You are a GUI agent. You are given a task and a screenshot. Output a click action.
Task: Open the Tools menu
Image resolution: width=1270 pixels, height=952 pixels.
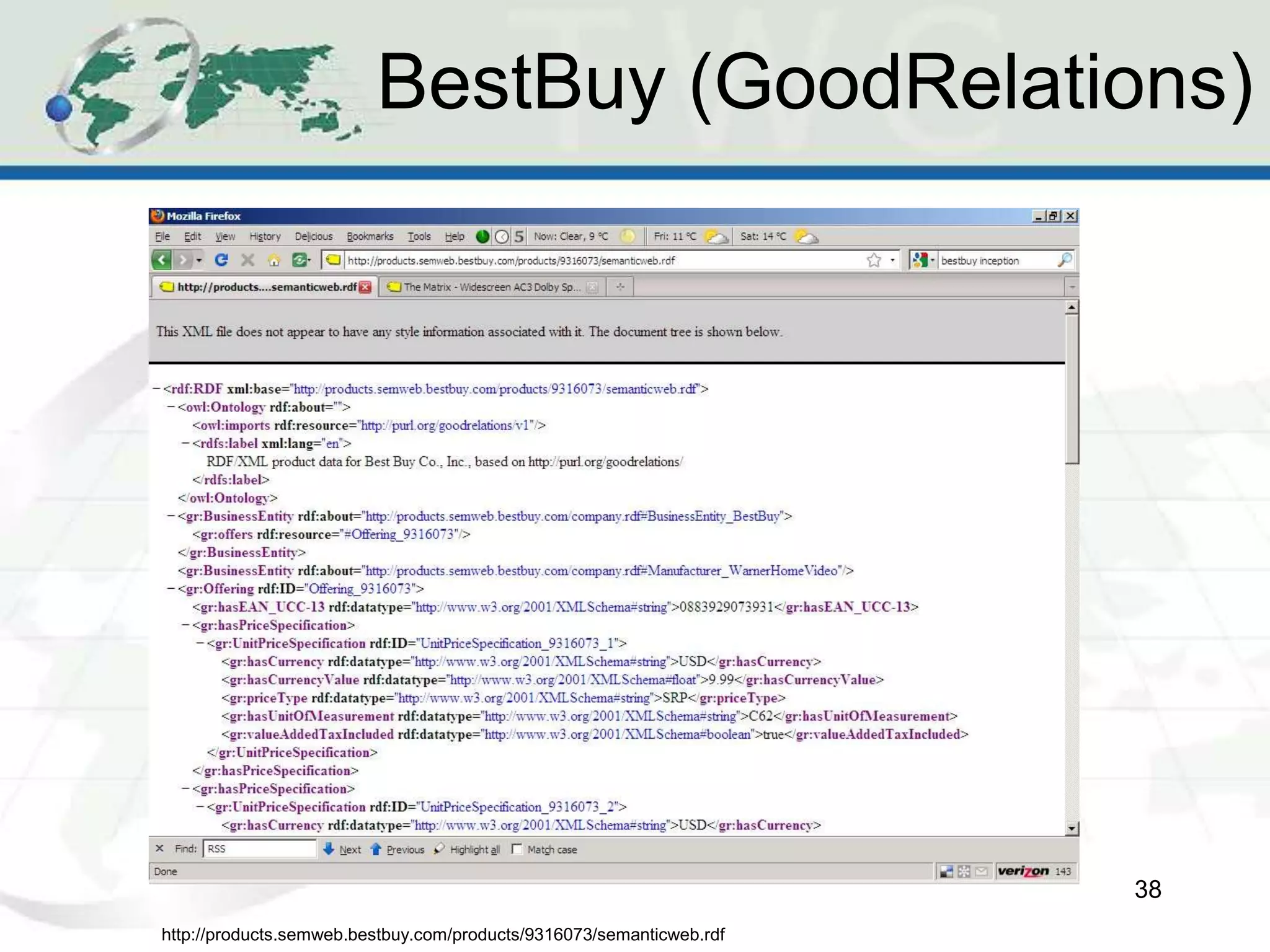click(x=419, y=236)
